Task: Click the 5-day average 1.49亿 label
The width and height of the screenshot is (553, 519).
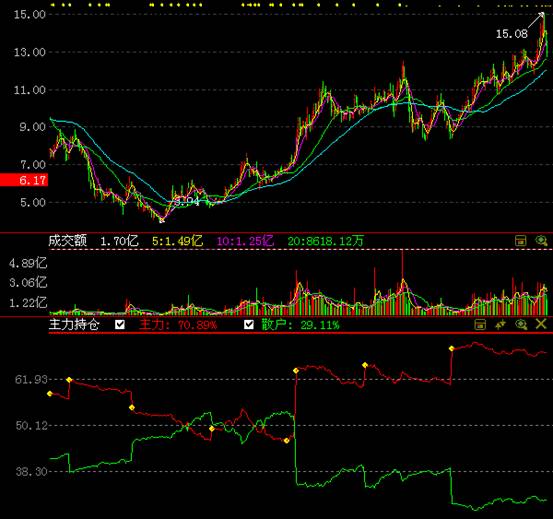Action: [x=177, y=241]
